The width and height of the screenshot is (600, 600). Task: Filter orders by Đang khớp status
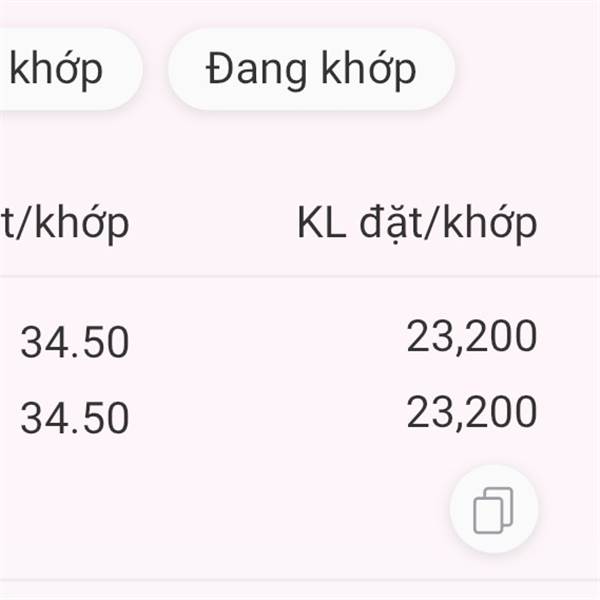[x=311, y=69]
